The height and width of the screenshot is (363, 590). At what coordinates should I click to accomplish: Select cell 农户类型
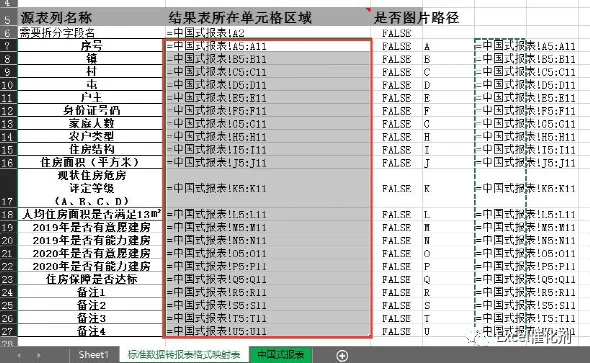[90, 137]
